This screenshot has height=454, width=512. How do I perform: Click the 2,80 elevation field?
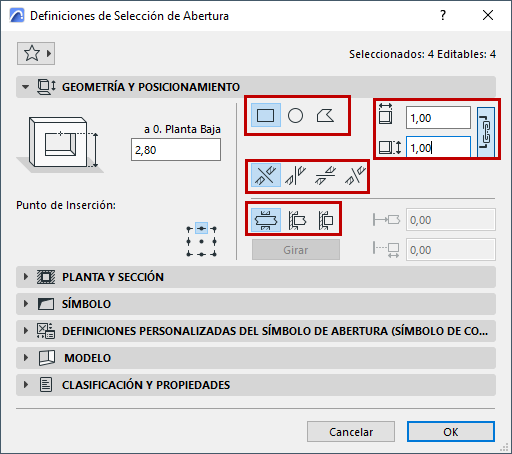[x=176, y=150]
